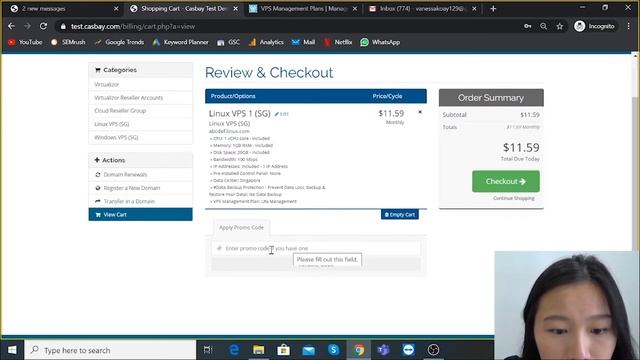Focus the promo code input field
This screenshot has width=640, height=360.
tap(316, 248)
